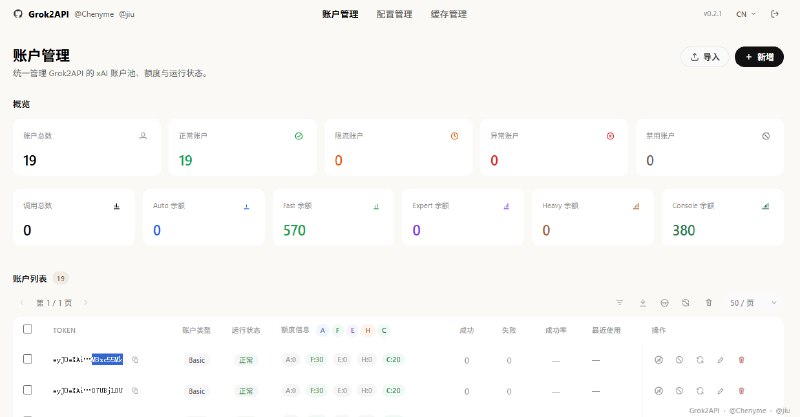This screenshot has width=800, height=417.
Task: Click the blue A quota legend chip
Action: click(x=322, y=330)
